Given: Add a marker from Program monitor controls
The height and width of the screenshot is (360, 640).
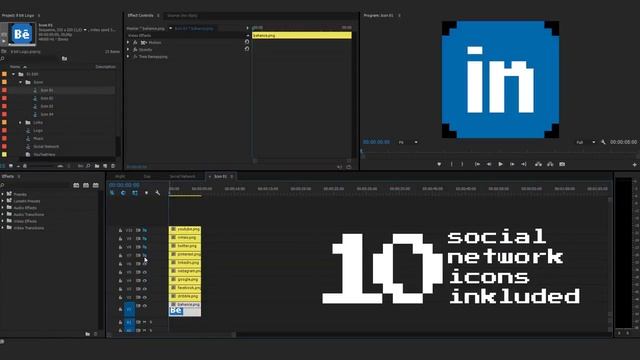Looking at the screenshot, I should 439,164.
